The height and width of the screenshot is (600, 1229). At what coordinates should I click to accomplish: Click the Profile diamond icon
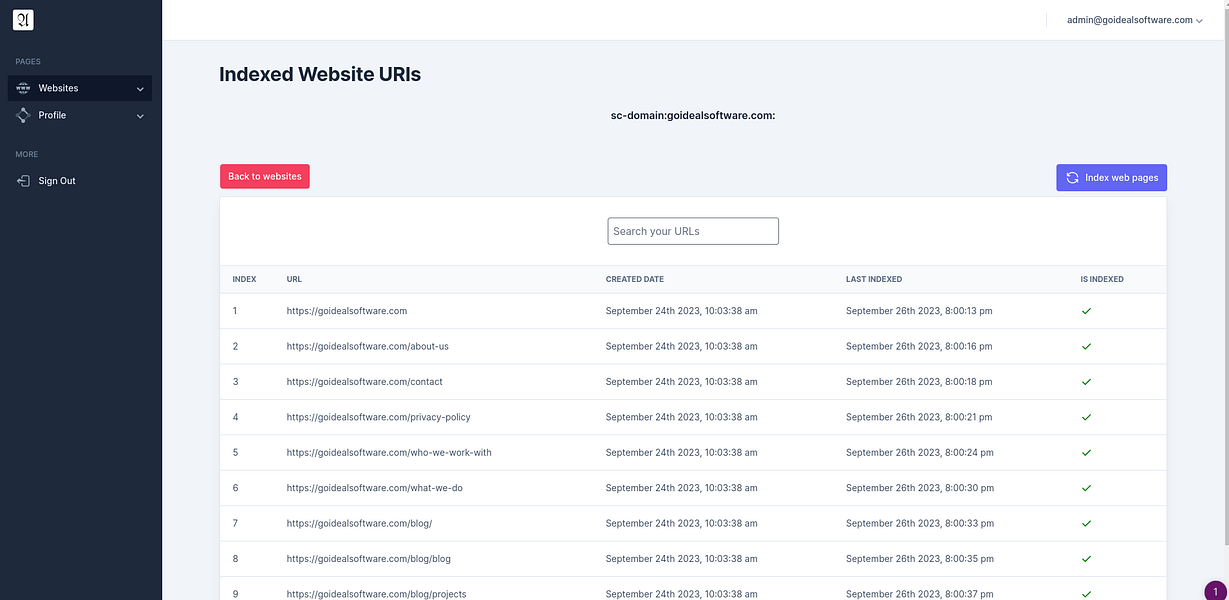(21, 114)
